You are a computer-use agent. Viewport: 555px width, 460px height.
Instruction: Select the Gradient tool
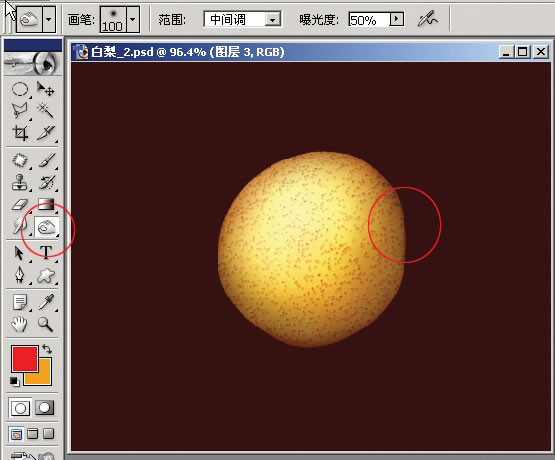[46, 205]
